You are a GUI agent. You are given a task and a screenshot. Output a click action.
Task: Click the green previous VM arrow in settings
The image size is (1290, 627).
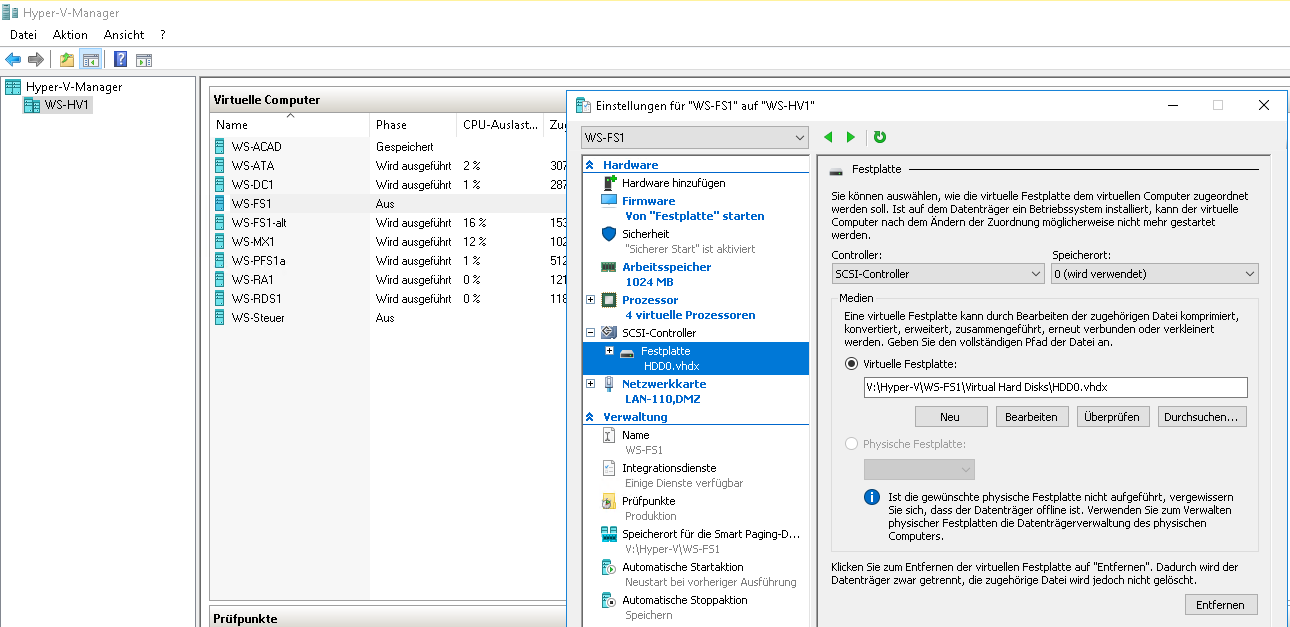828,137
